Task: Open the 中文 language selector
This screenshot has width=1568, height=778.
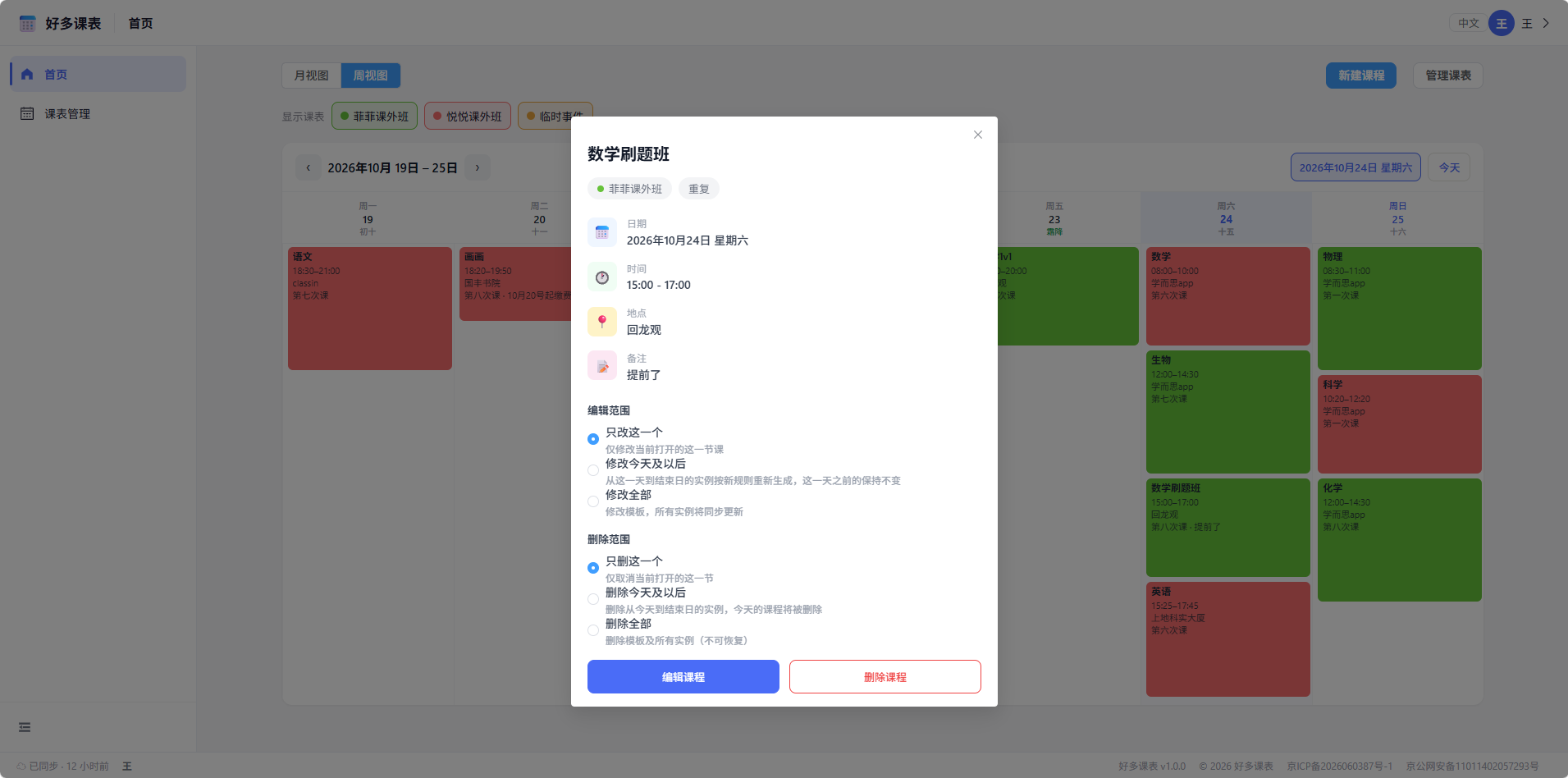Action: click(x=1468, y=23)
